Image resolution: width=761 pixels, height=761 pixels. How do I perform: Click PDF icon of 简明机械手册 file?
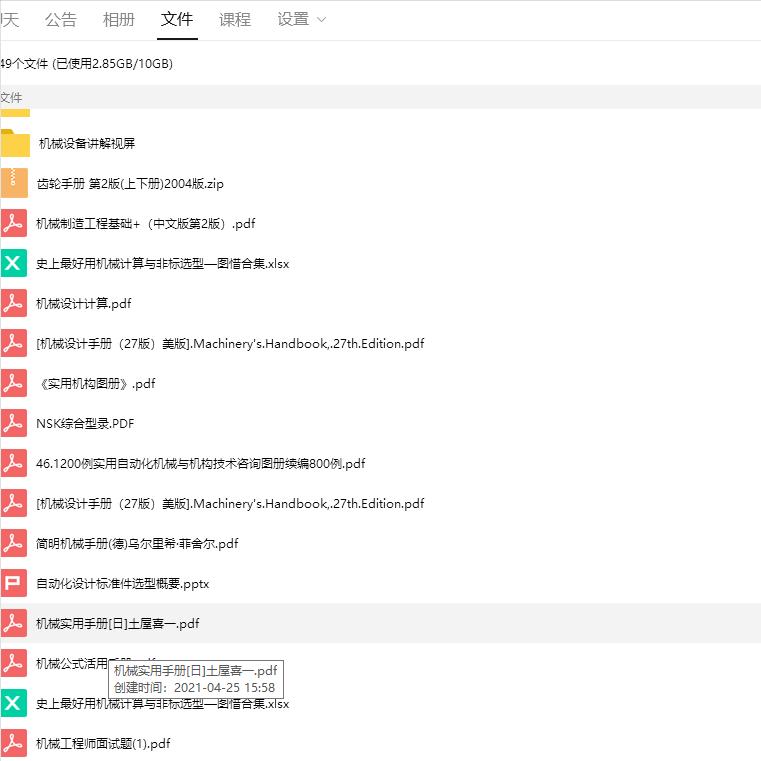[14, 543]
